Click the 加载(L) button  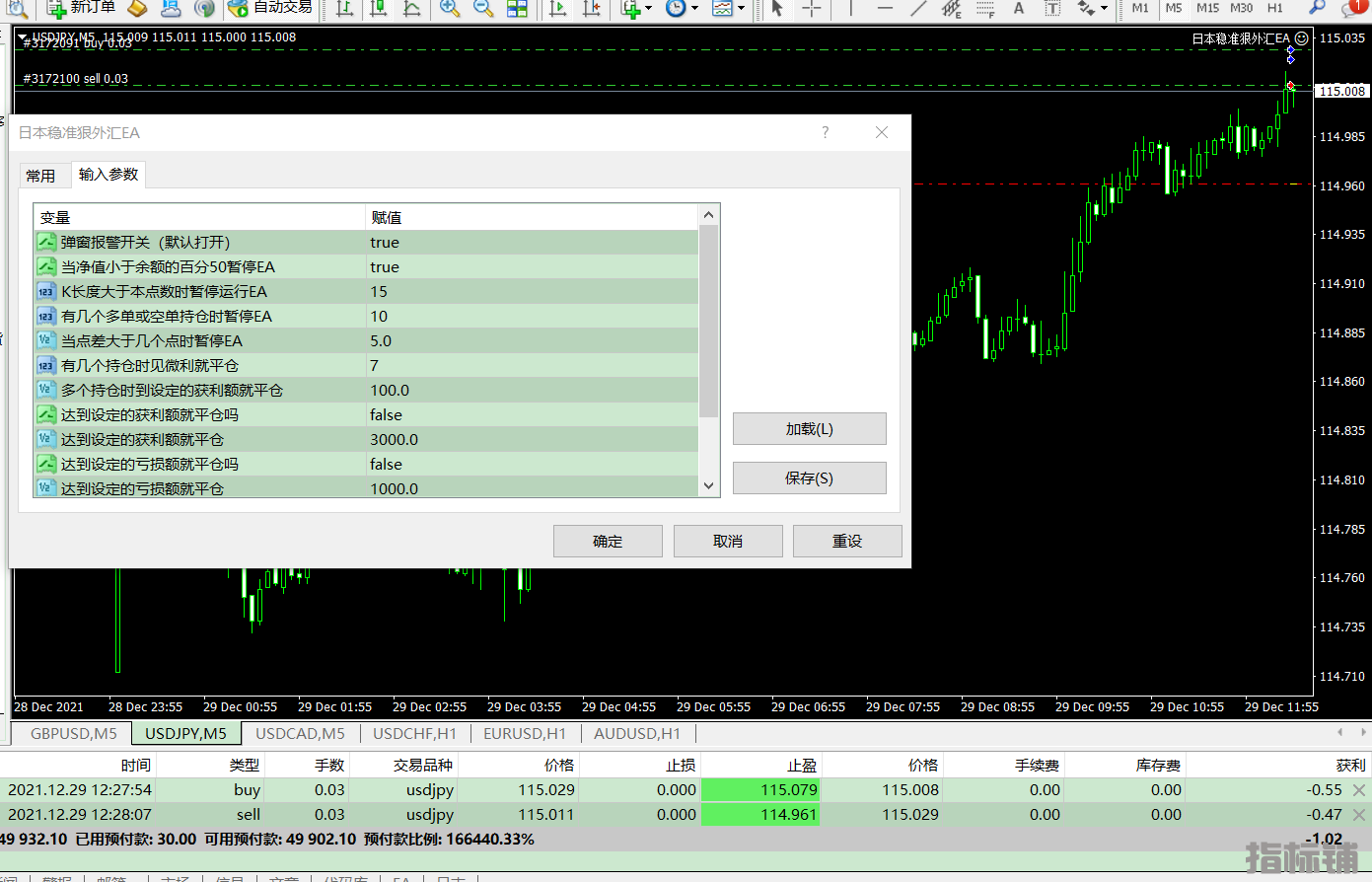coord(809,429)
